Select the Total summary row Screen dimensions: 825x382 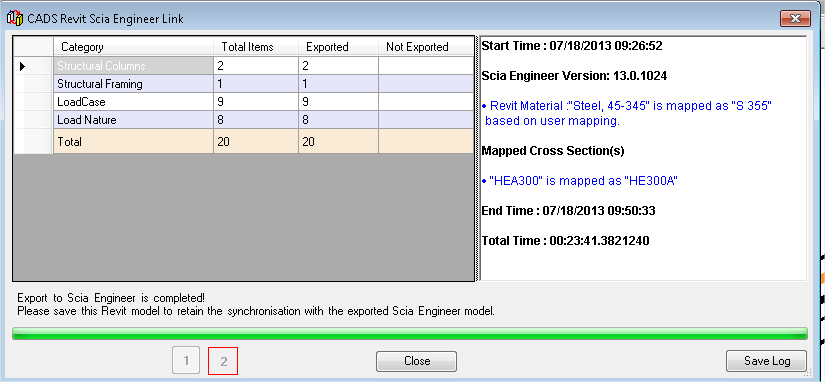click(243, 142)
